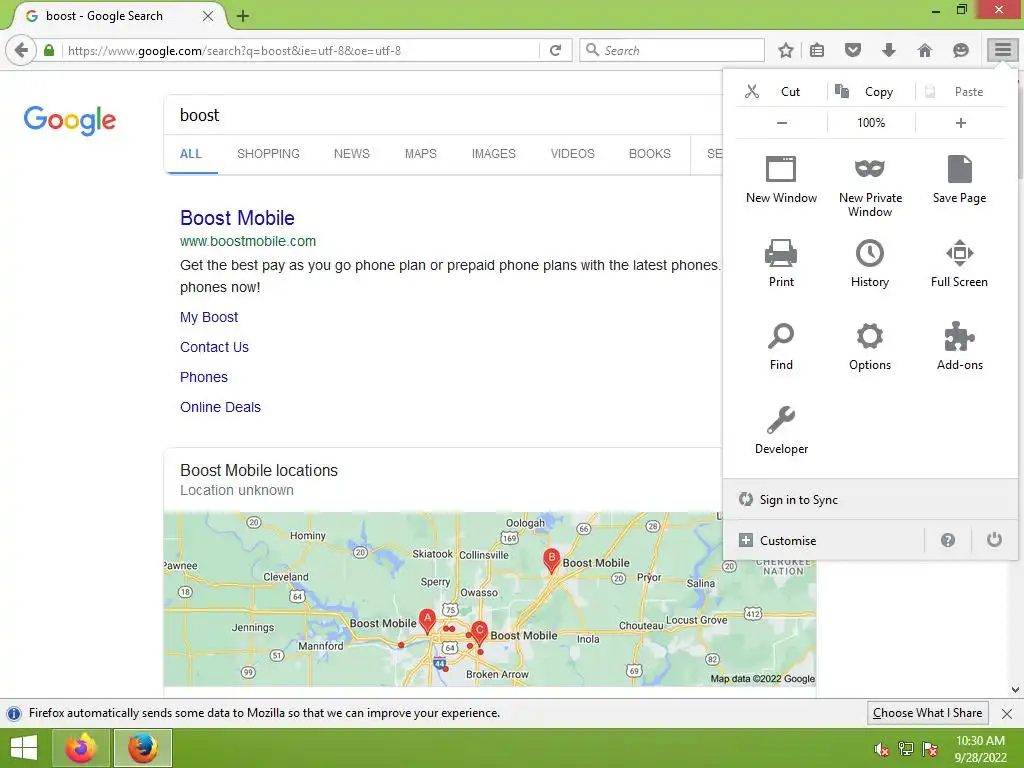Reload the current page
This screenshot has height=768, width=1024.
pyautogui.click(x=556, y=50)
